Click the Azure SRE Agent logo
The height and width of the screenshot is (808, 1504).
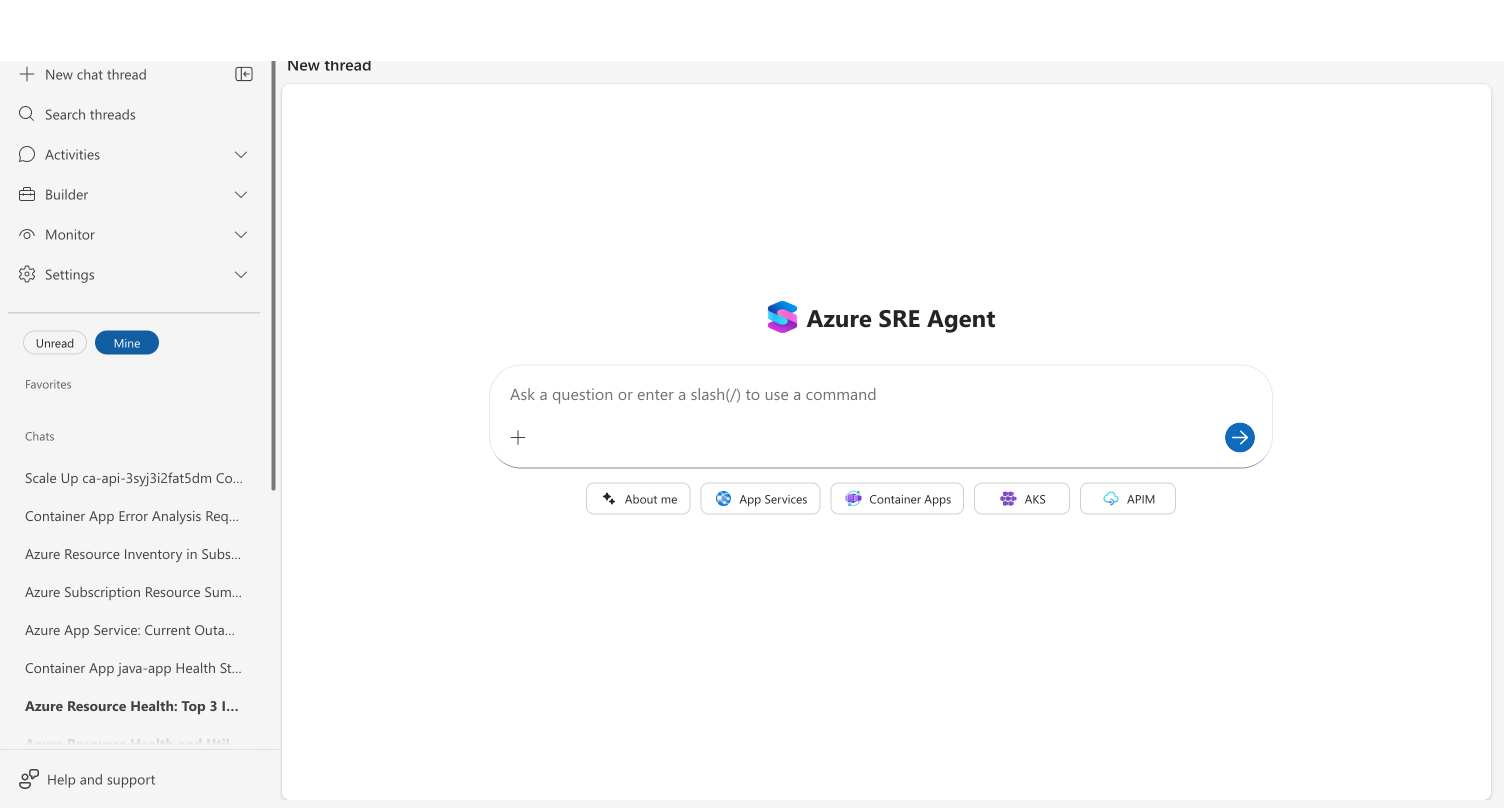click(782, 318)
